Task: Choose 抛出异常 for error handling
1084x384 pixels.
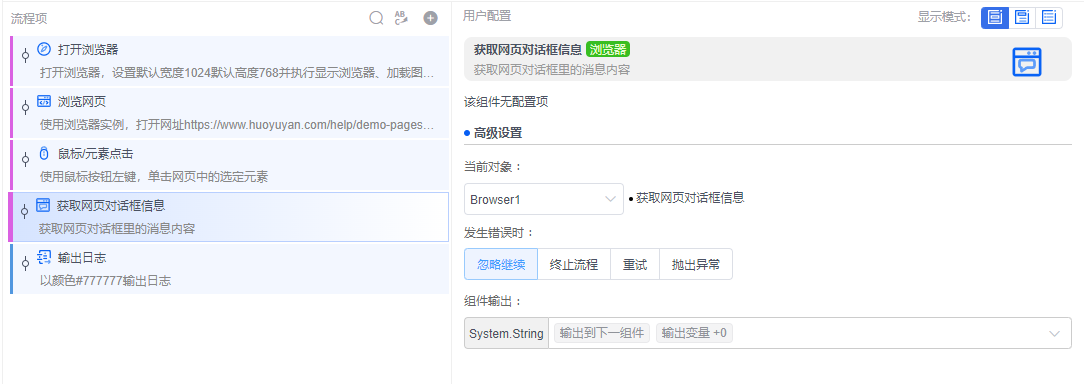Action: pyautogui.click(x=695, y=264)
